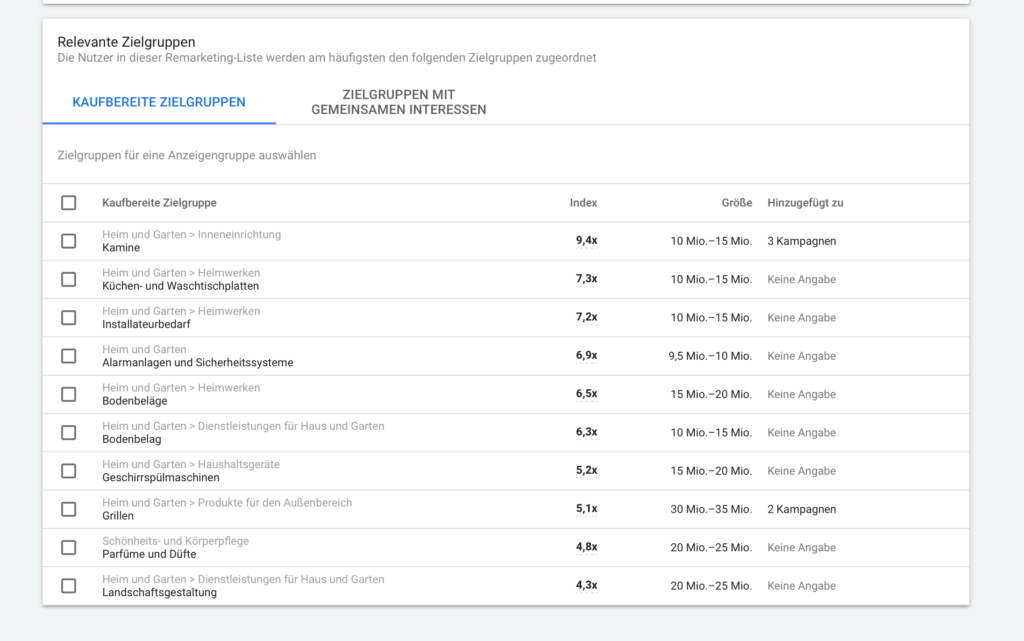Mark the Geschirrspülmaschinen checkbox
This screenshot has height=641, width=1024.
68,471
